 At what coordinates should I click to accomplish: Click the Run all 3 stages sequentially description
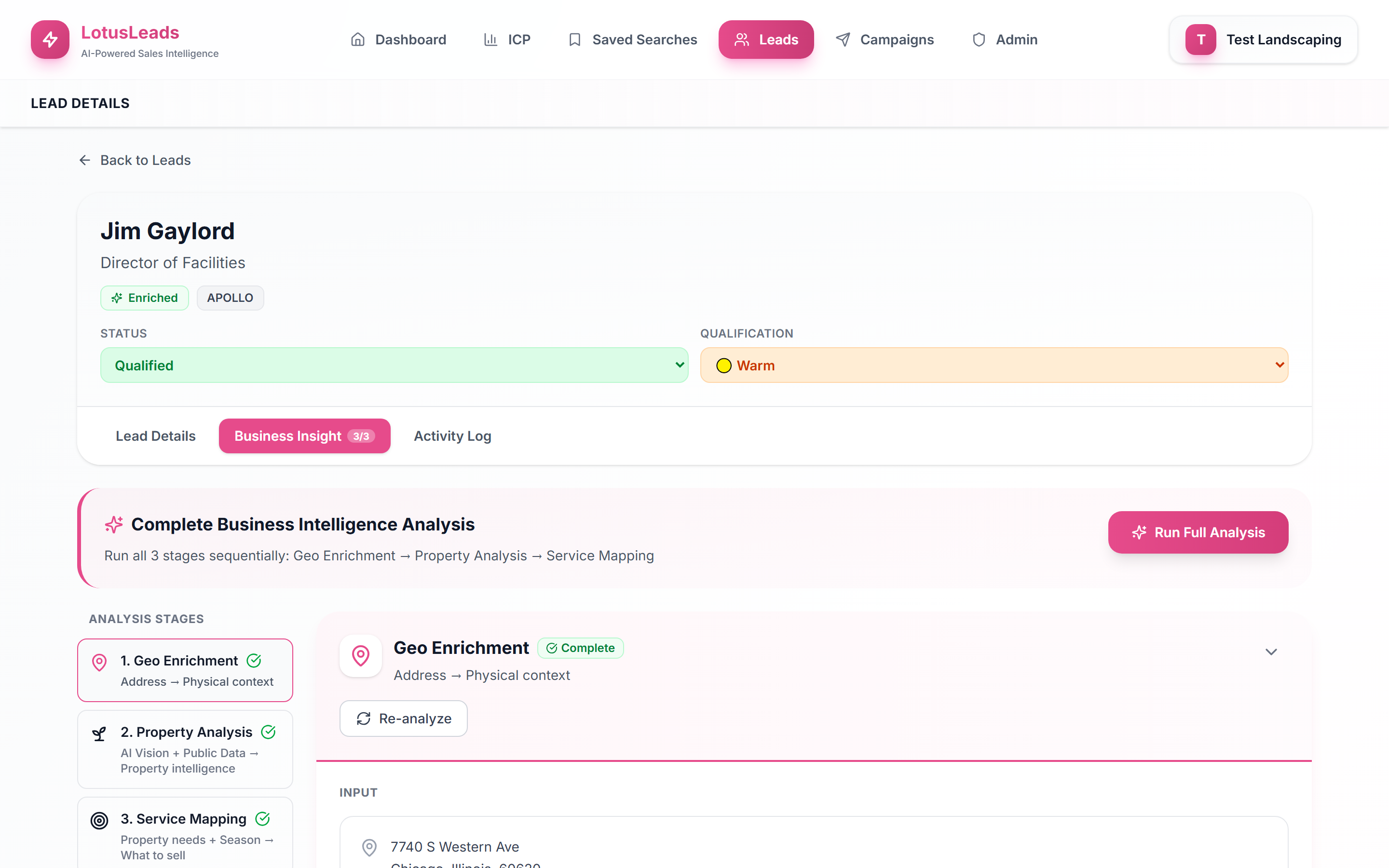[x=379, y=556]
